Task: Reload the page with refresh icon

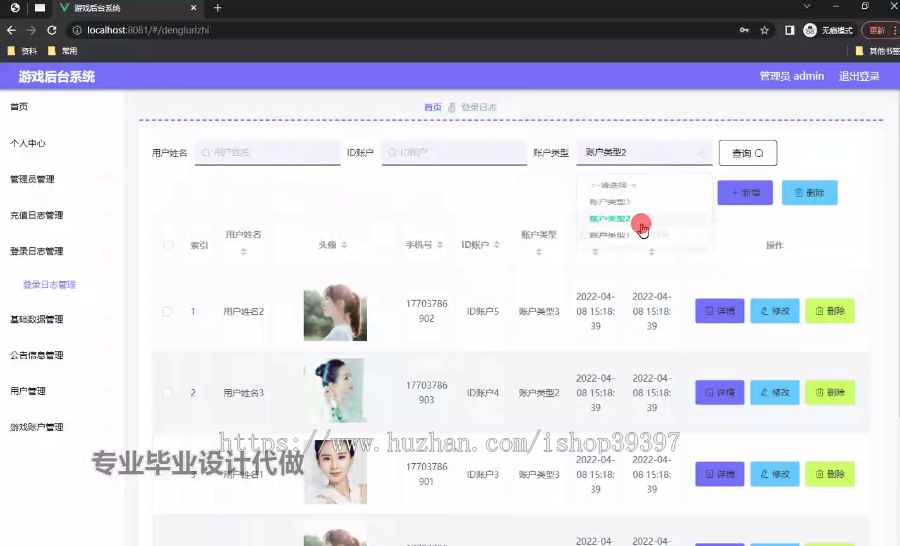Action: 52,30
